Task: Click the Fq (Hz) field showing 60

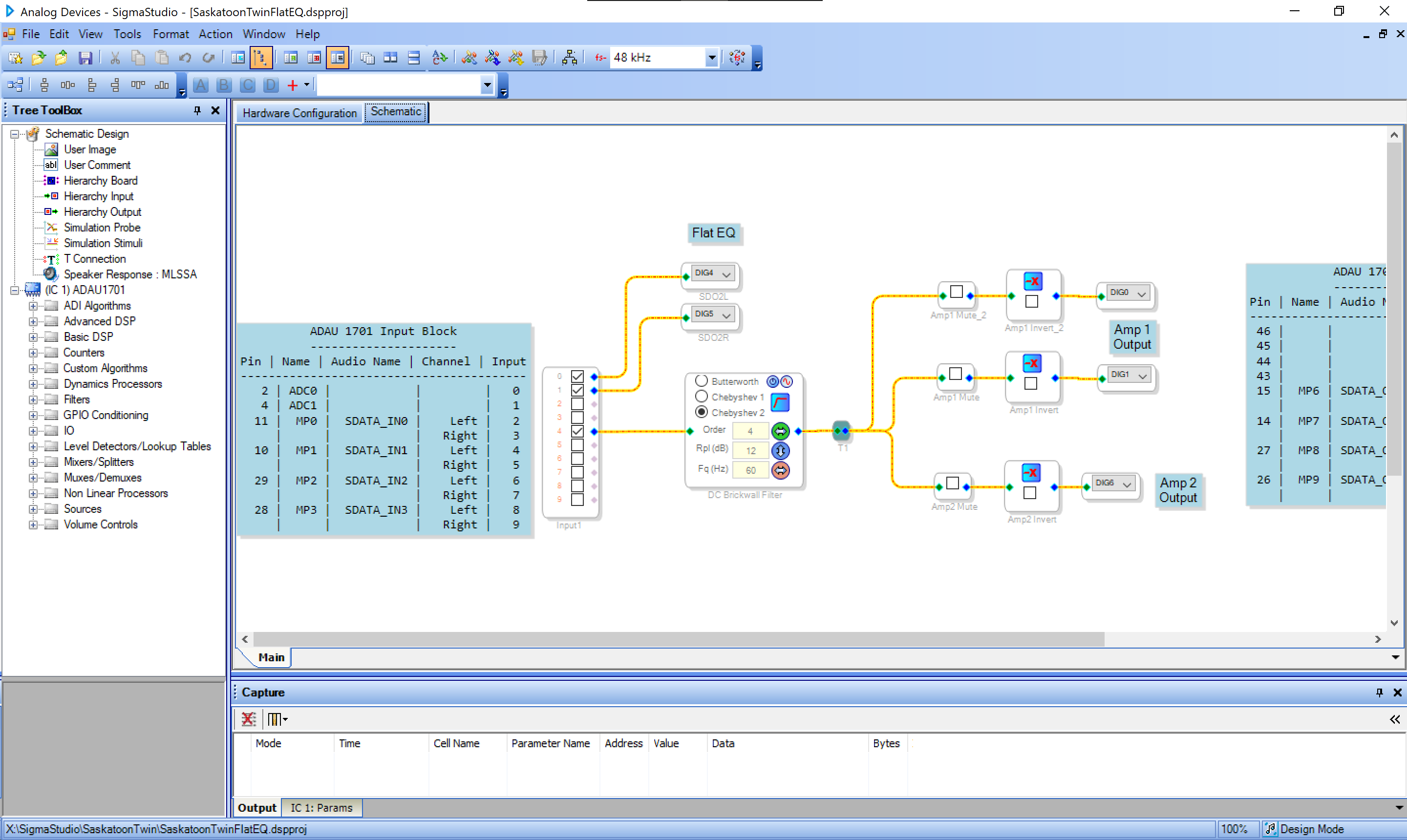Action: point(750,470)
